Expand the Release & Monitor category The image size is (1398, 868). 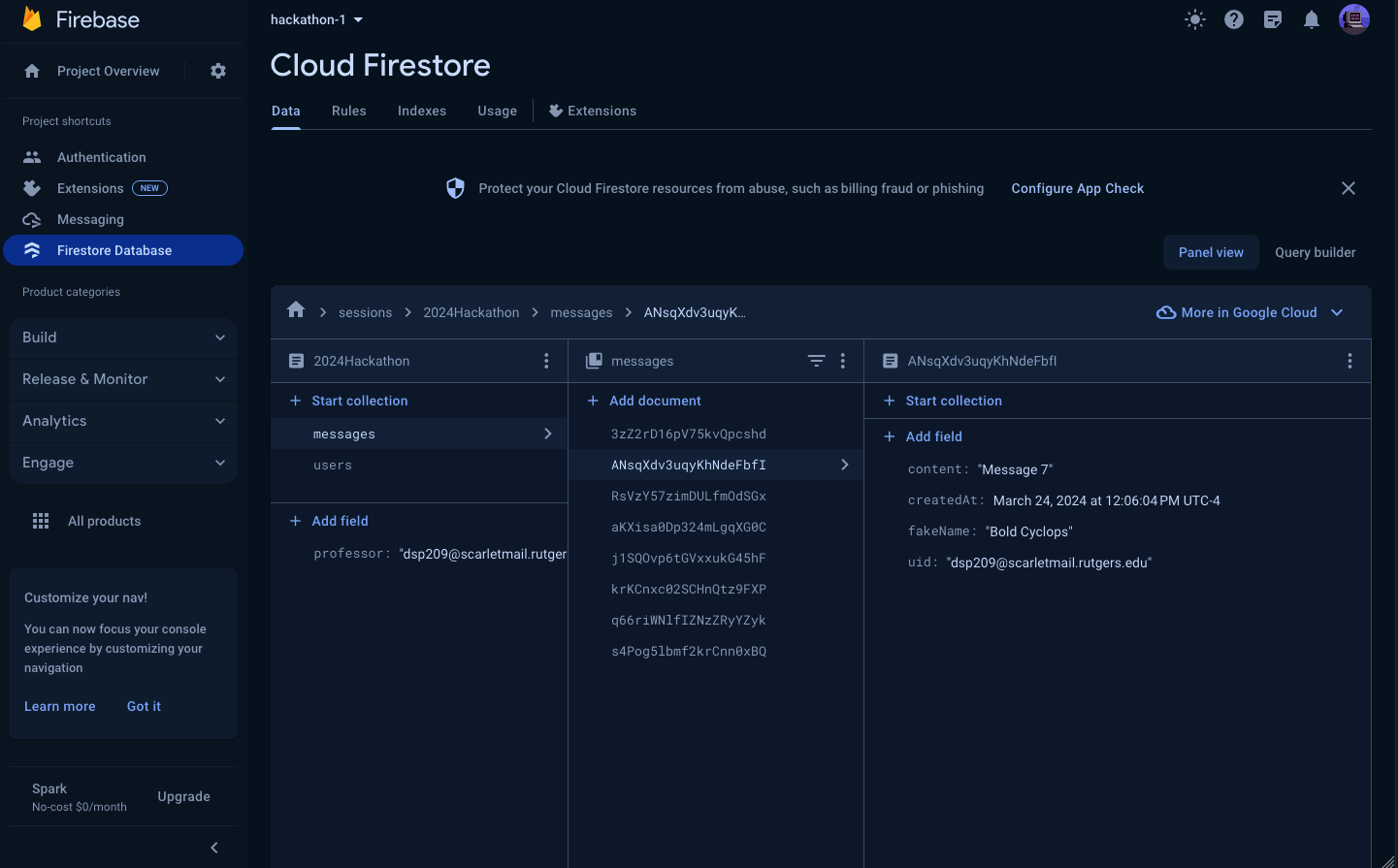pyautogui.click(x=123, y=379)
